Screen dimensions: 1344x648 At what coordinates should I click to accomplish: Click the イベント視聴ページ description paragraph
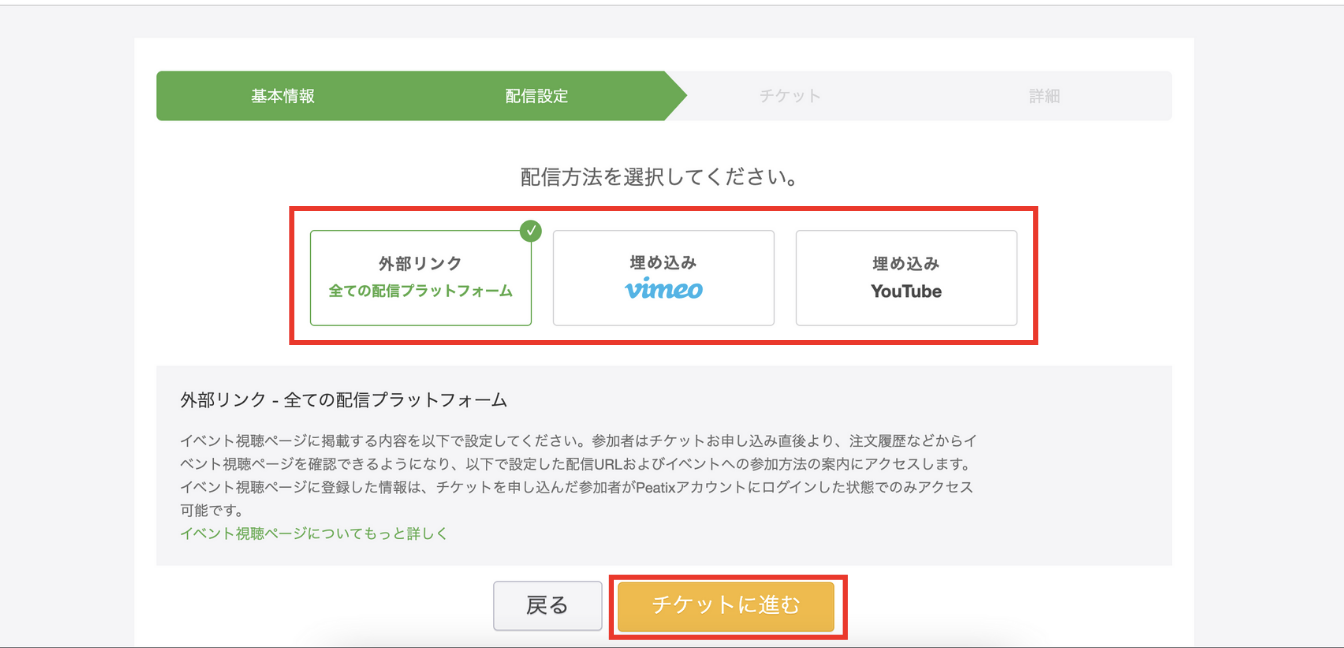[578, 475]
